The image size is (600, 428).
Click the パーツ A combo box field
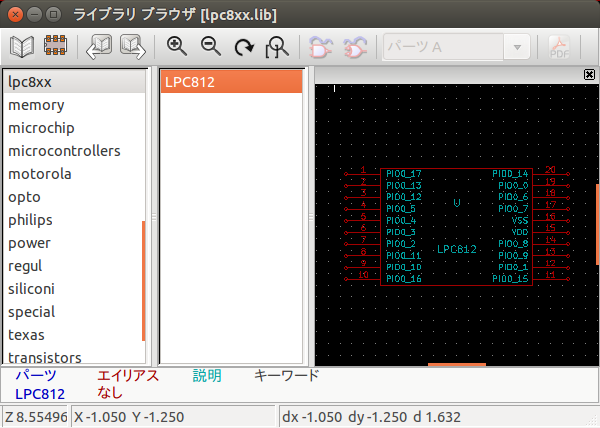(443, 47)
